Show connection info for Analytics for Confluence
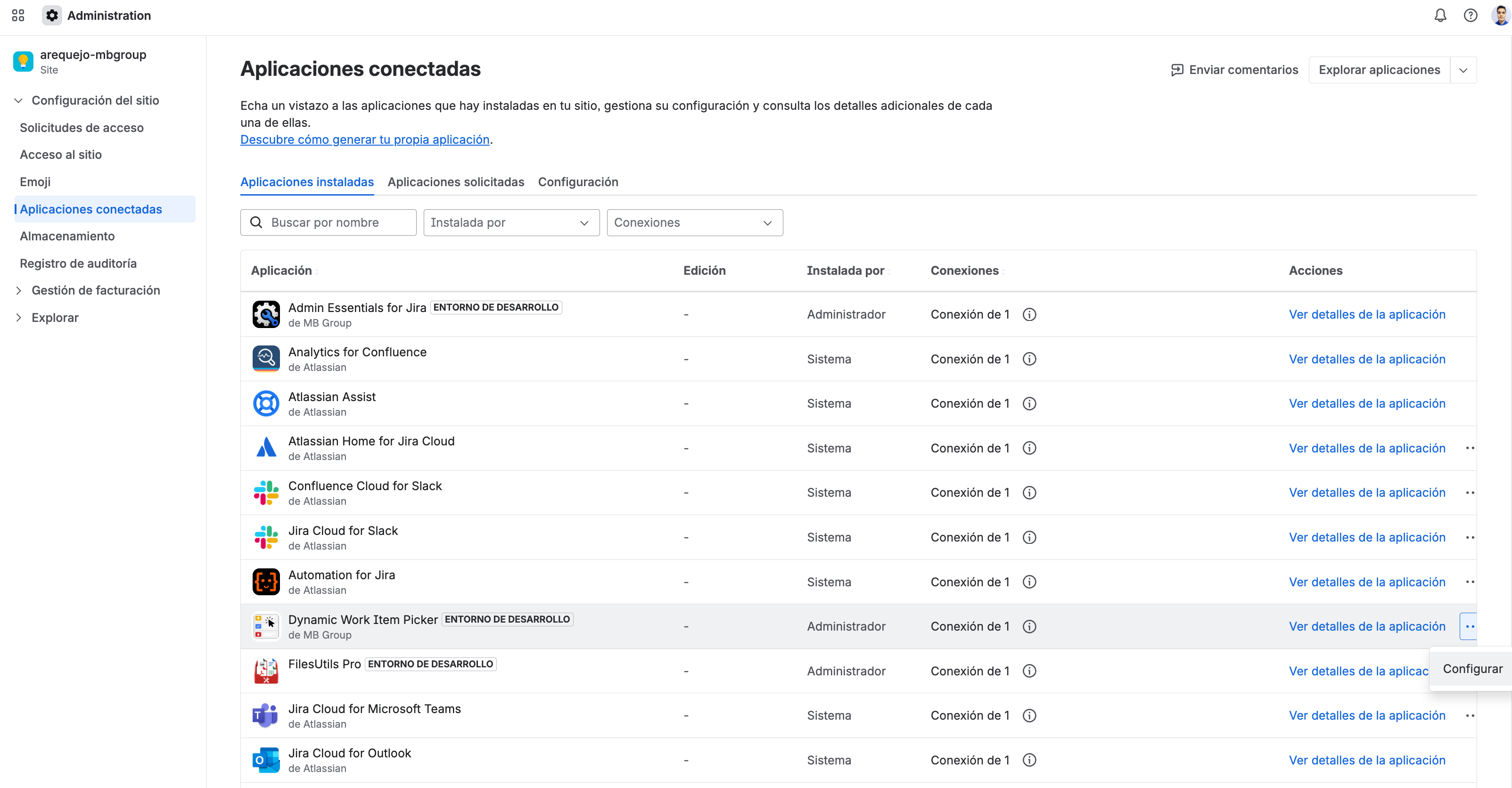The width and height of the screenshot is (1512, 788). point(1029,359)
